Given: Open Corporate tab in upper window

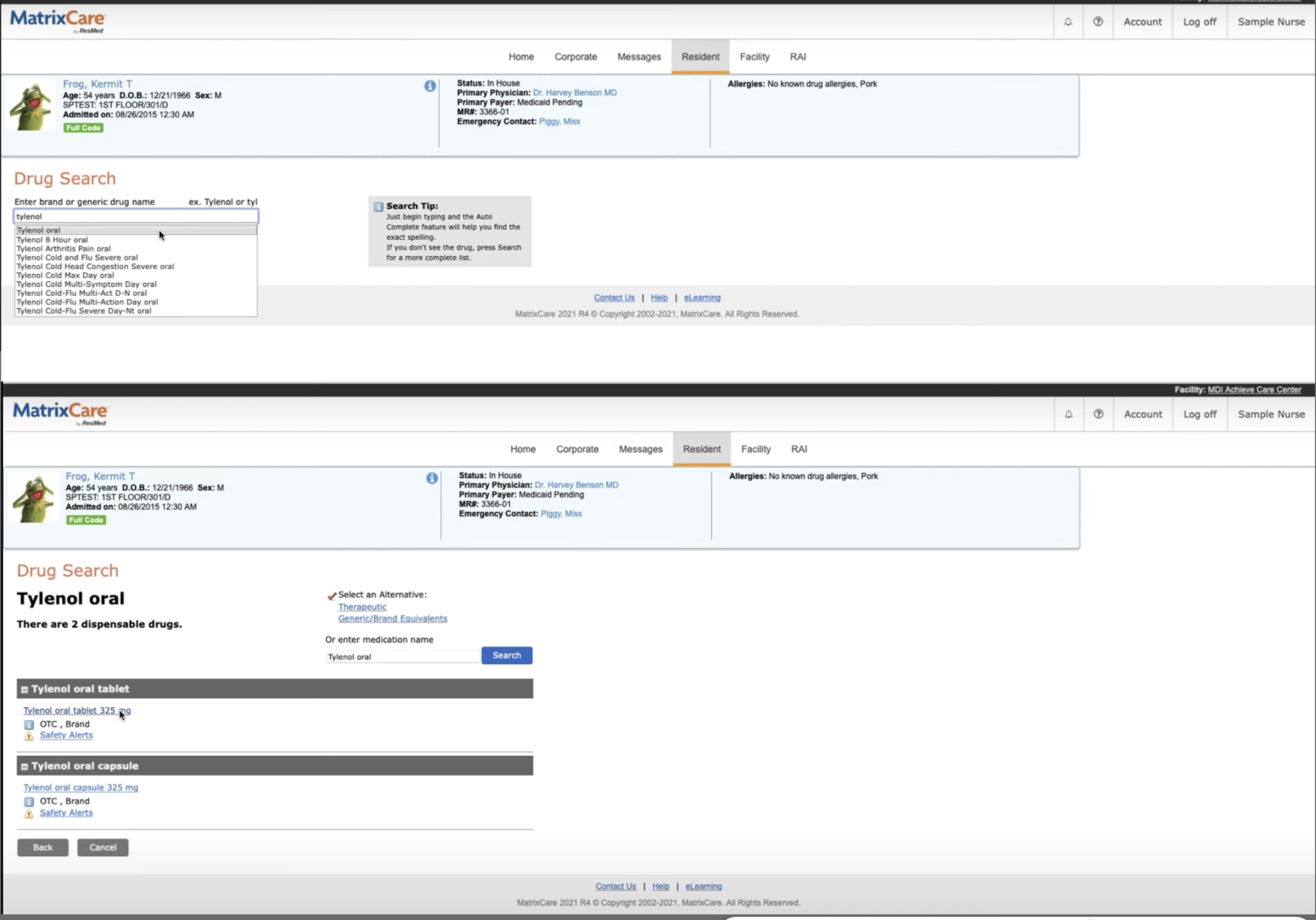Looking at the screenshot, I should (576, 57).
